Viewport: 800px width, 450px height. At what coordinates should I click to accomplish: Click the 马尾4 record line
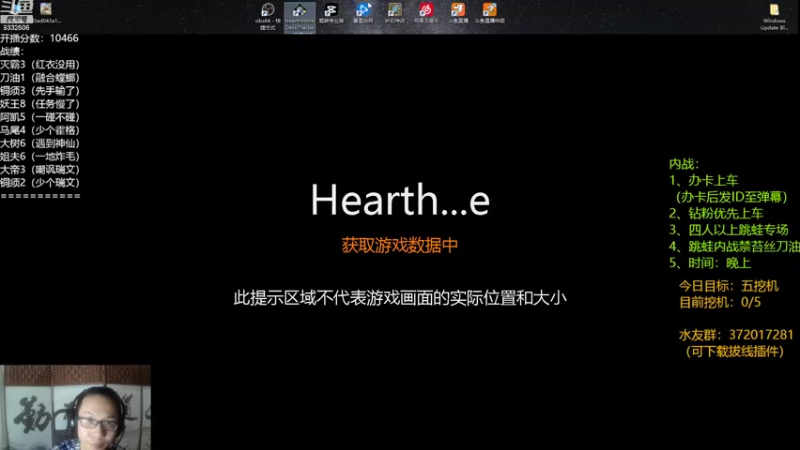click(40, 130)
